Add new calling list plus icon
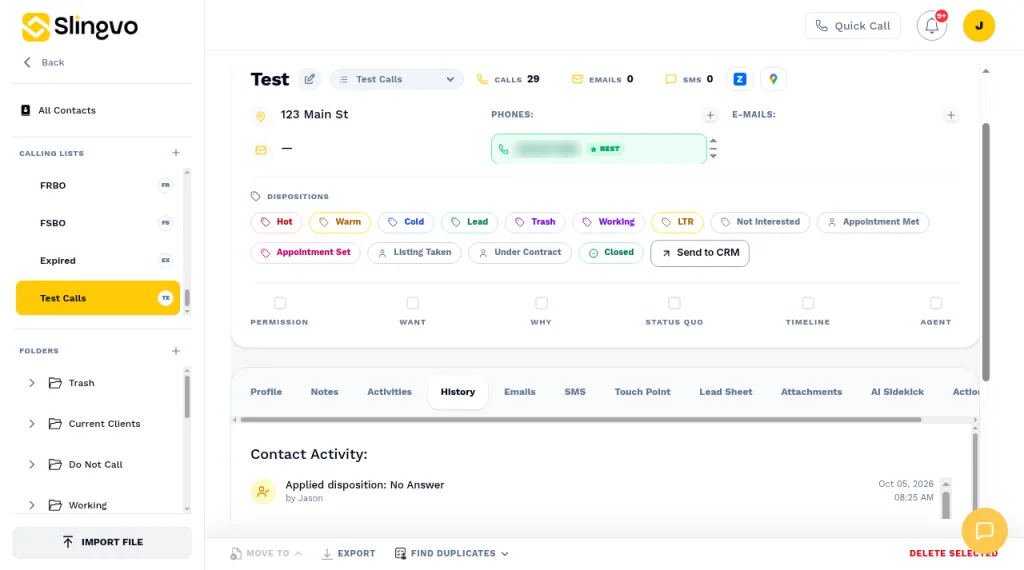The height and width of the screenshot is (570, 1024). pos(176,153)
